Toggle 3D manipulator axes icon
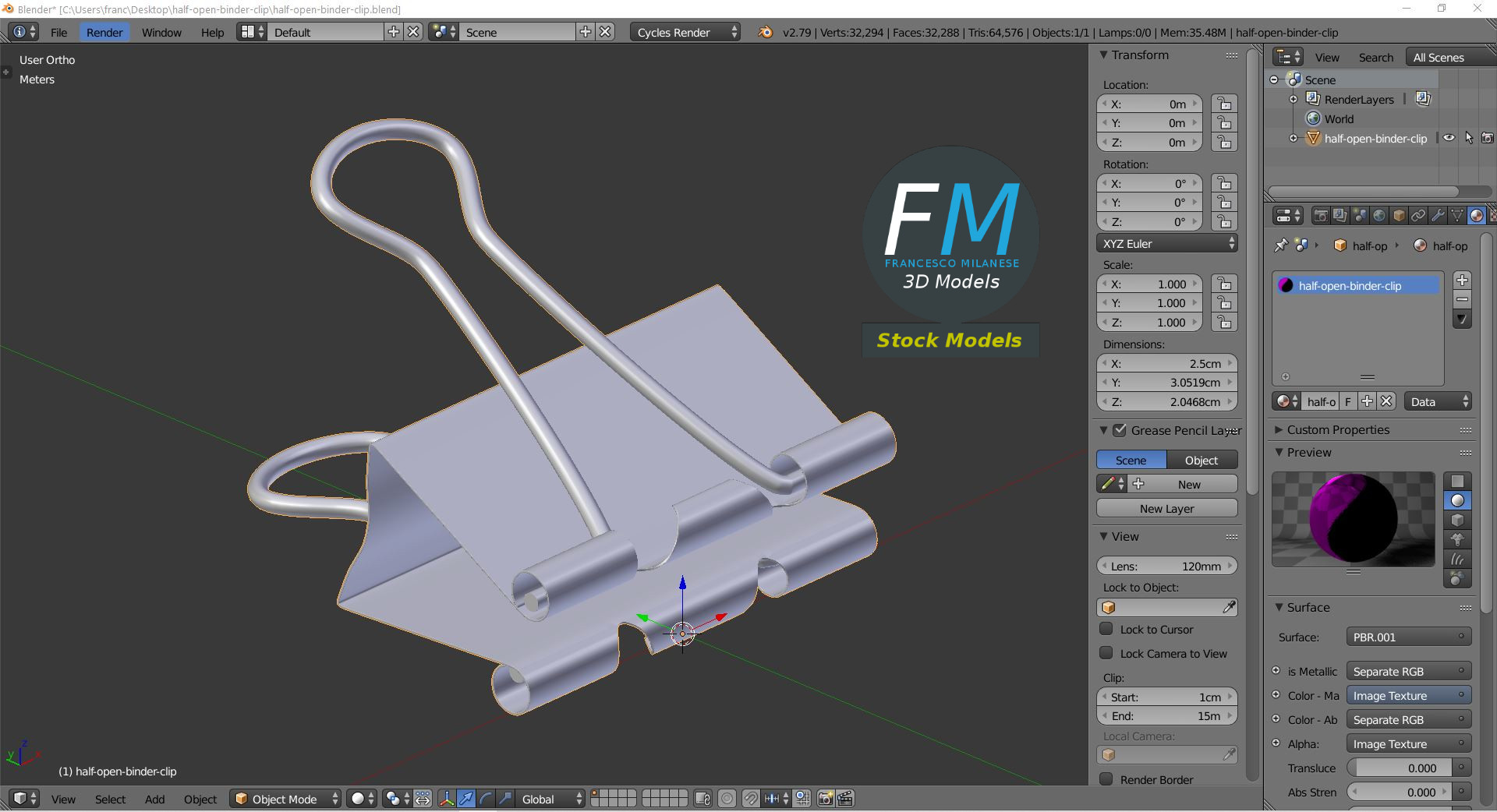 [x=447, y=799]
